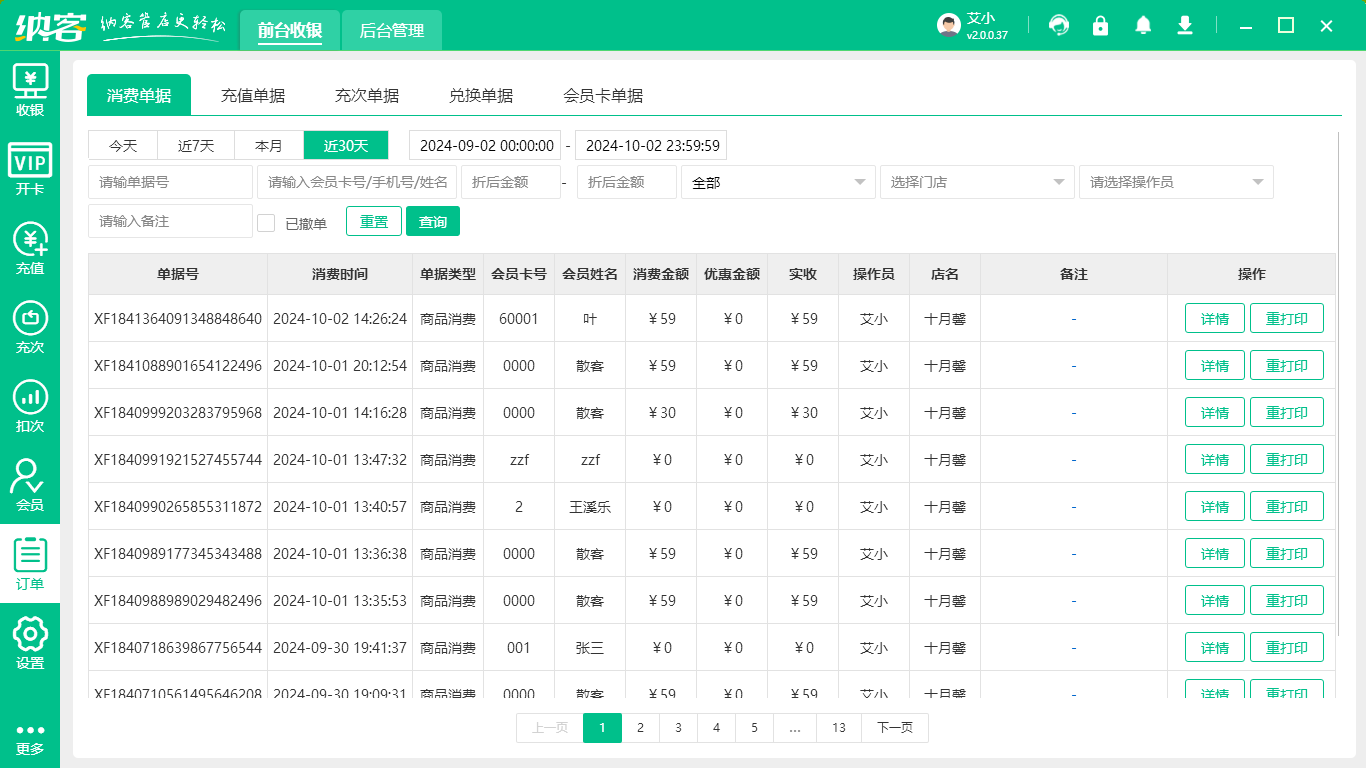Open 详情 for zzf member order
Image resolution: width=1366 pixels, height=768 pixels.
(1215, 460)
